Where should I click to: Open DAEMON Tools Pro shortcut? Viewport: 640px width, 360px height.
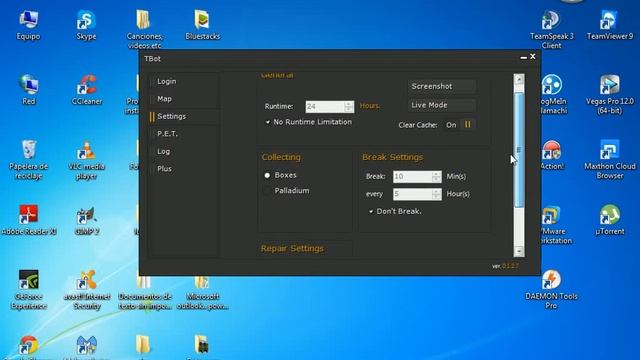coord(551,289)
